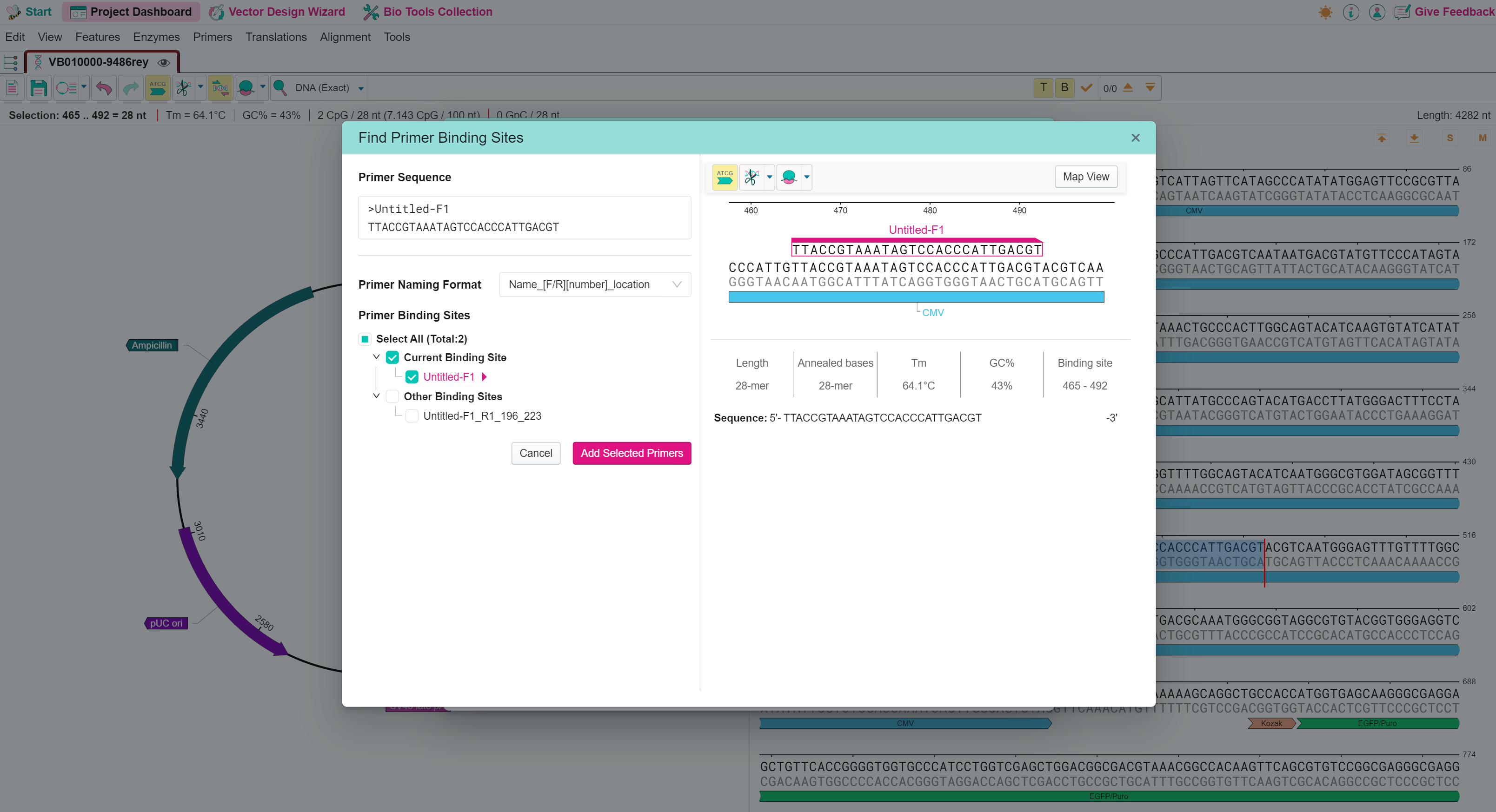This screenshot has height=812, width=1496.
Task: Open the Primers menu
Action: (x=212, y=37)
